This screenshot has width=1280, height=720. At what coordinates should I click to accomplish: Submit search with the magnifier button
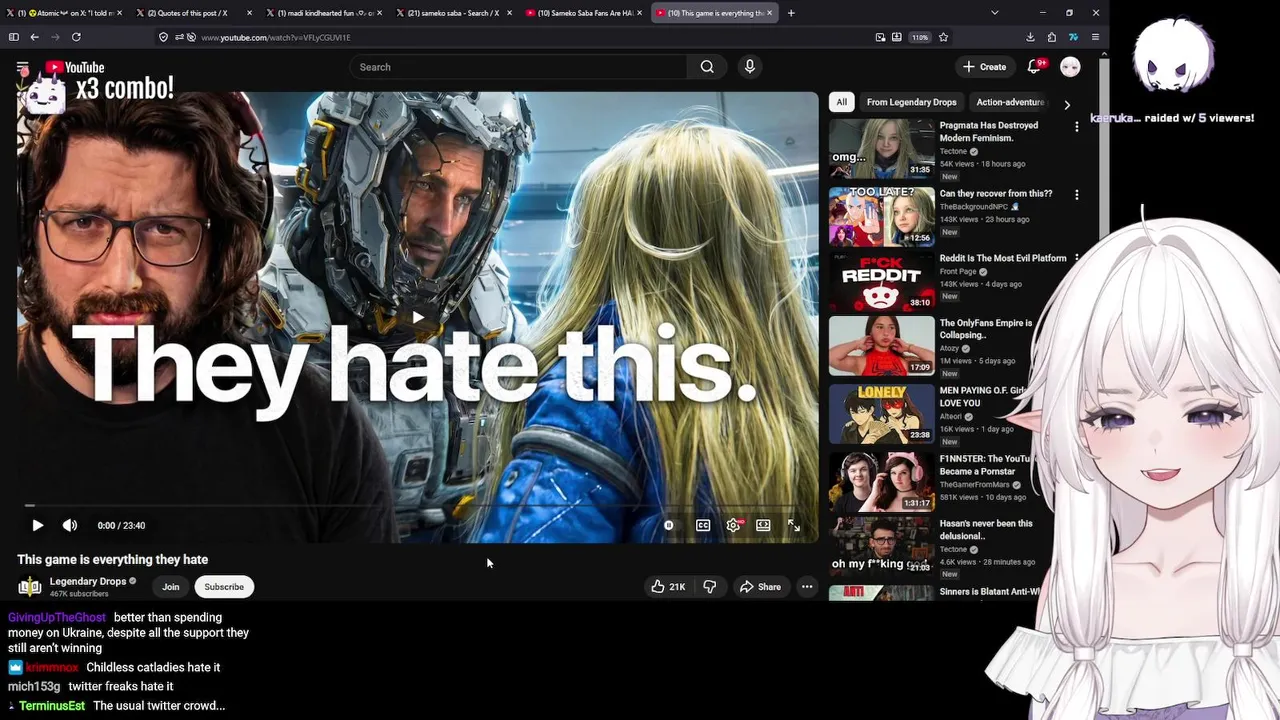pyautogui.click(x=707, y=67)
